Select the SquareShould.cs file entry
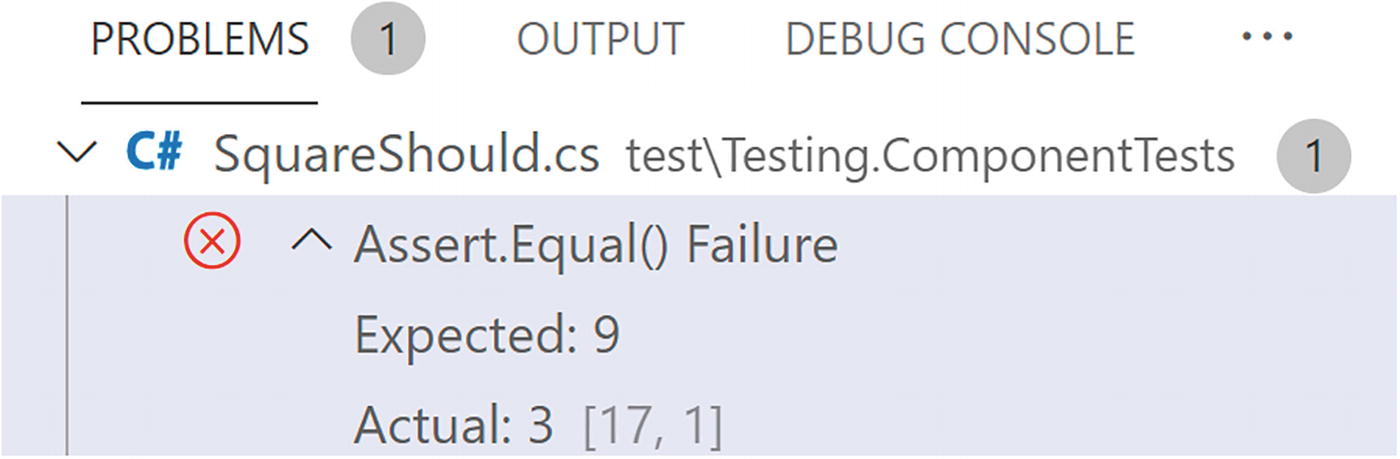 pos(406,156)
